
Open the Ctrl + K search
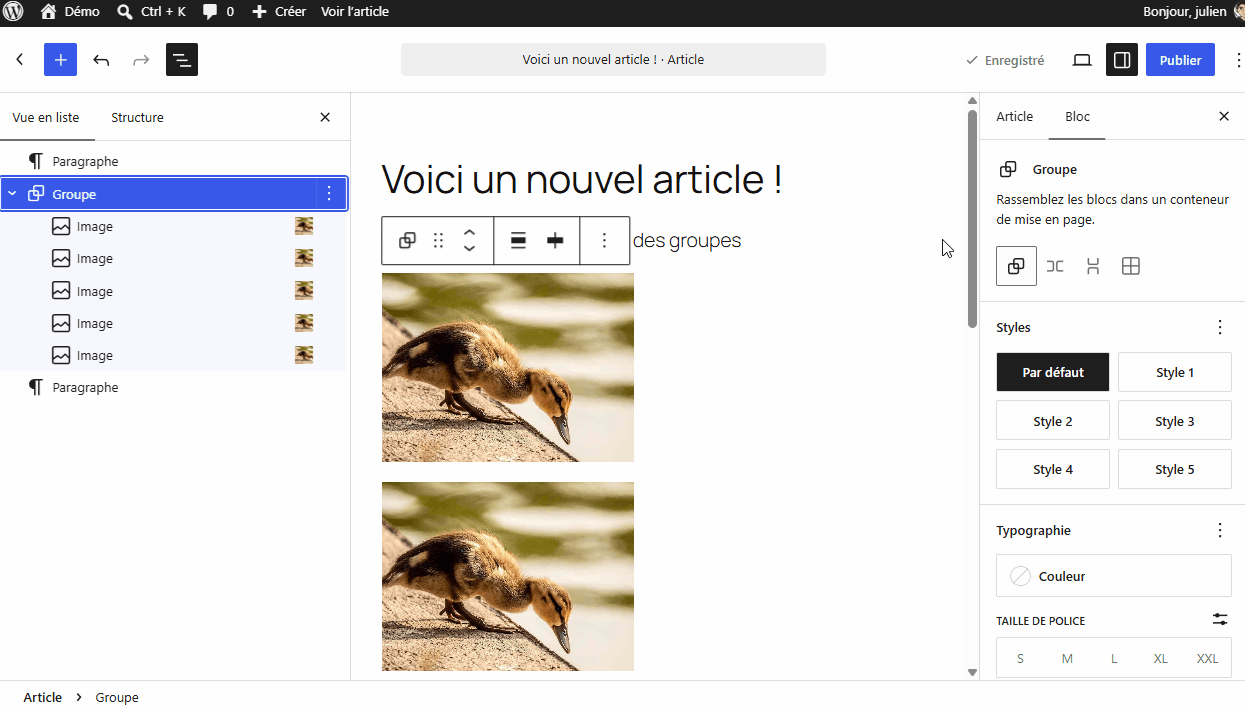click(x=152, y=12)
